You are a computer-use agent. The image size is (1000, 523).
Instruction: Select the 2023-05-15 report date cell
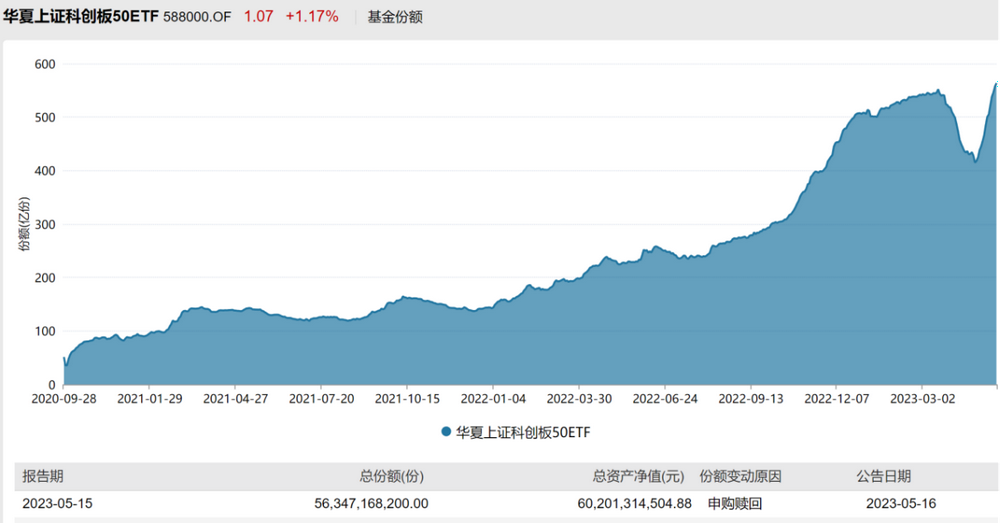(58, 504)
